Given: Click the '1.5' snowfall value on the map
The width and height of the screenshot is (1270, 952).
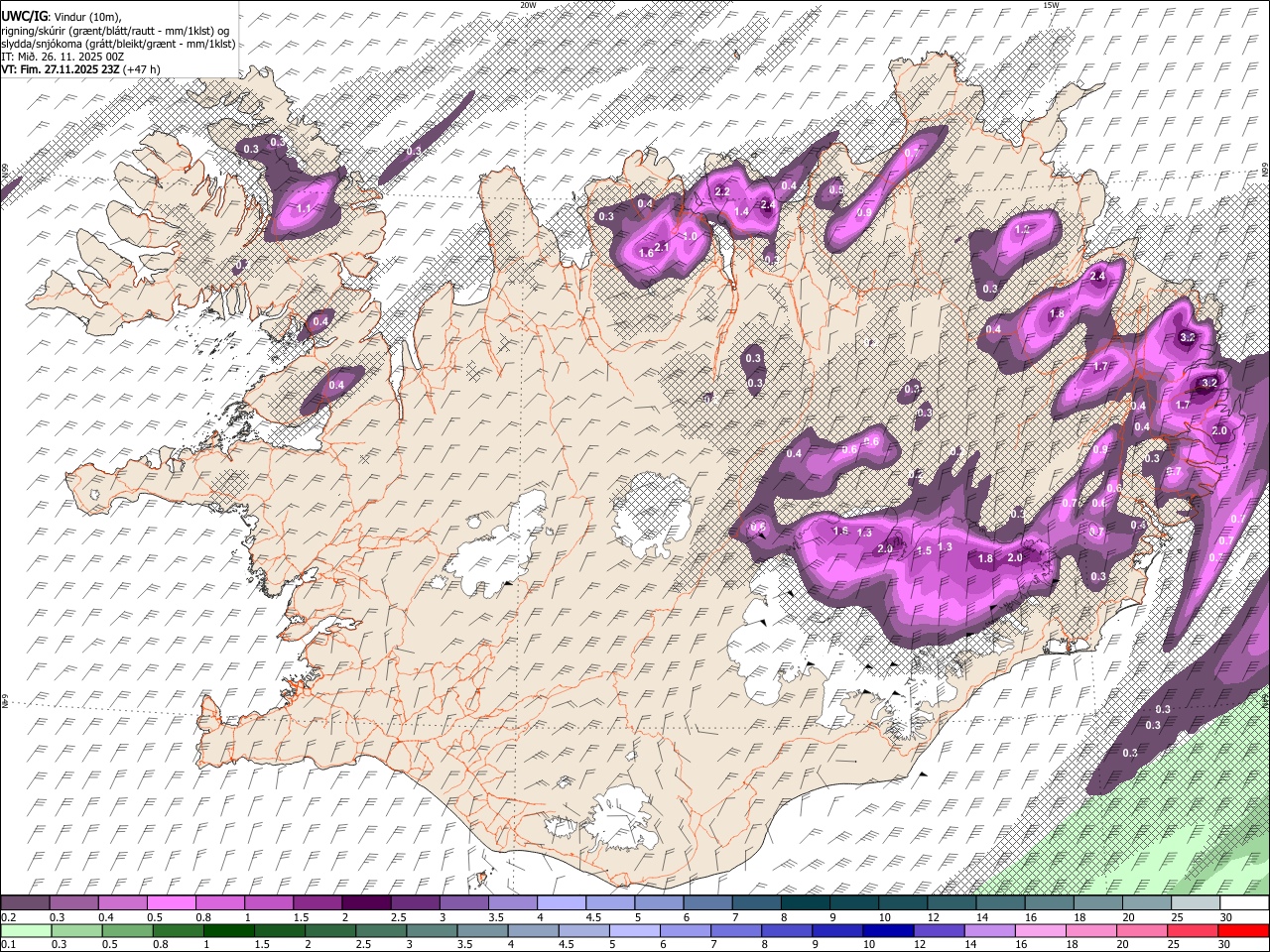Looking at the screenshot, I should pyautogui.click(x=923, y=550).
